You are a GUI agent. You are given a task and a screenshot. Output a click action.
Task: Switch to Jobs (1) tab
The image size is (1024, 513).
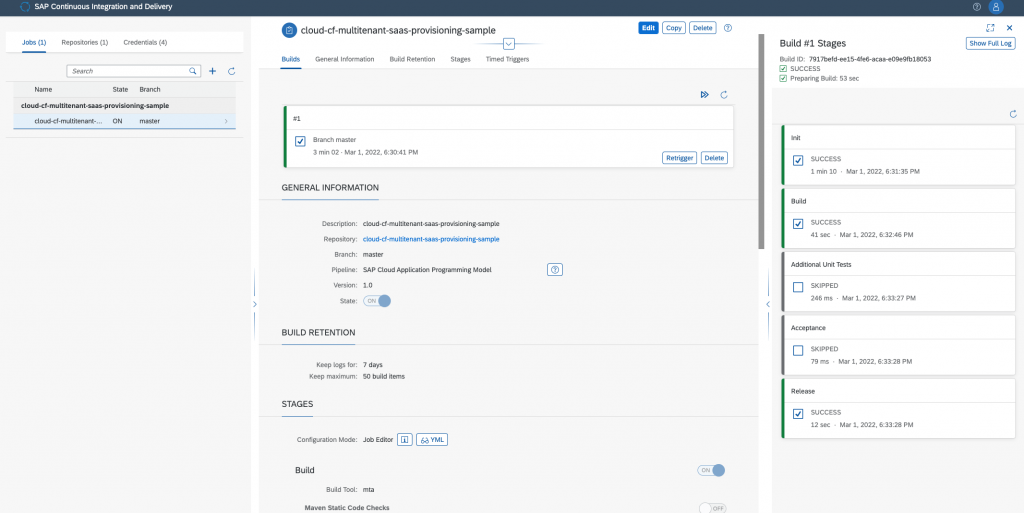point(34,42)
